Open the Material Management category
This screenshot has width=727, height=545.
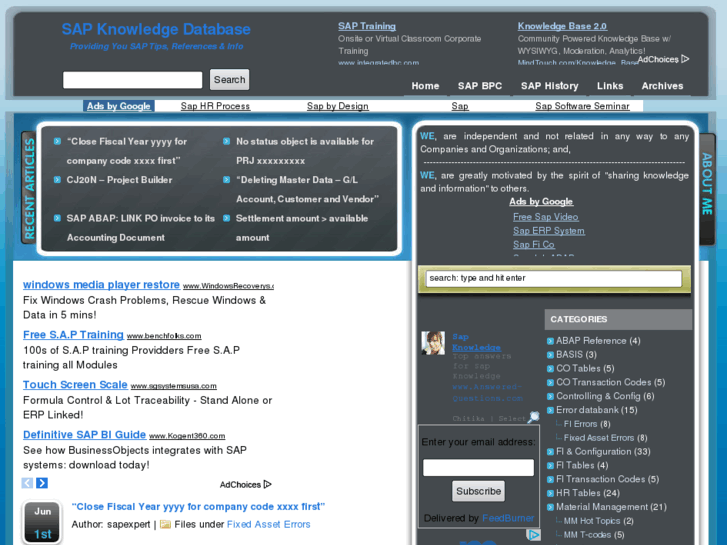click(611, 507)
